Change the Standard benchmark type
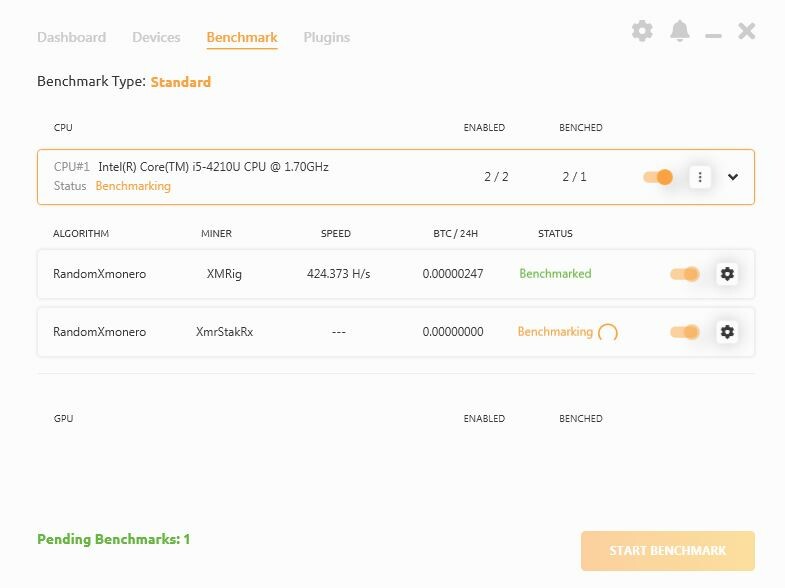Viewport: 785px width, 588px height. [x=181, y=82]
